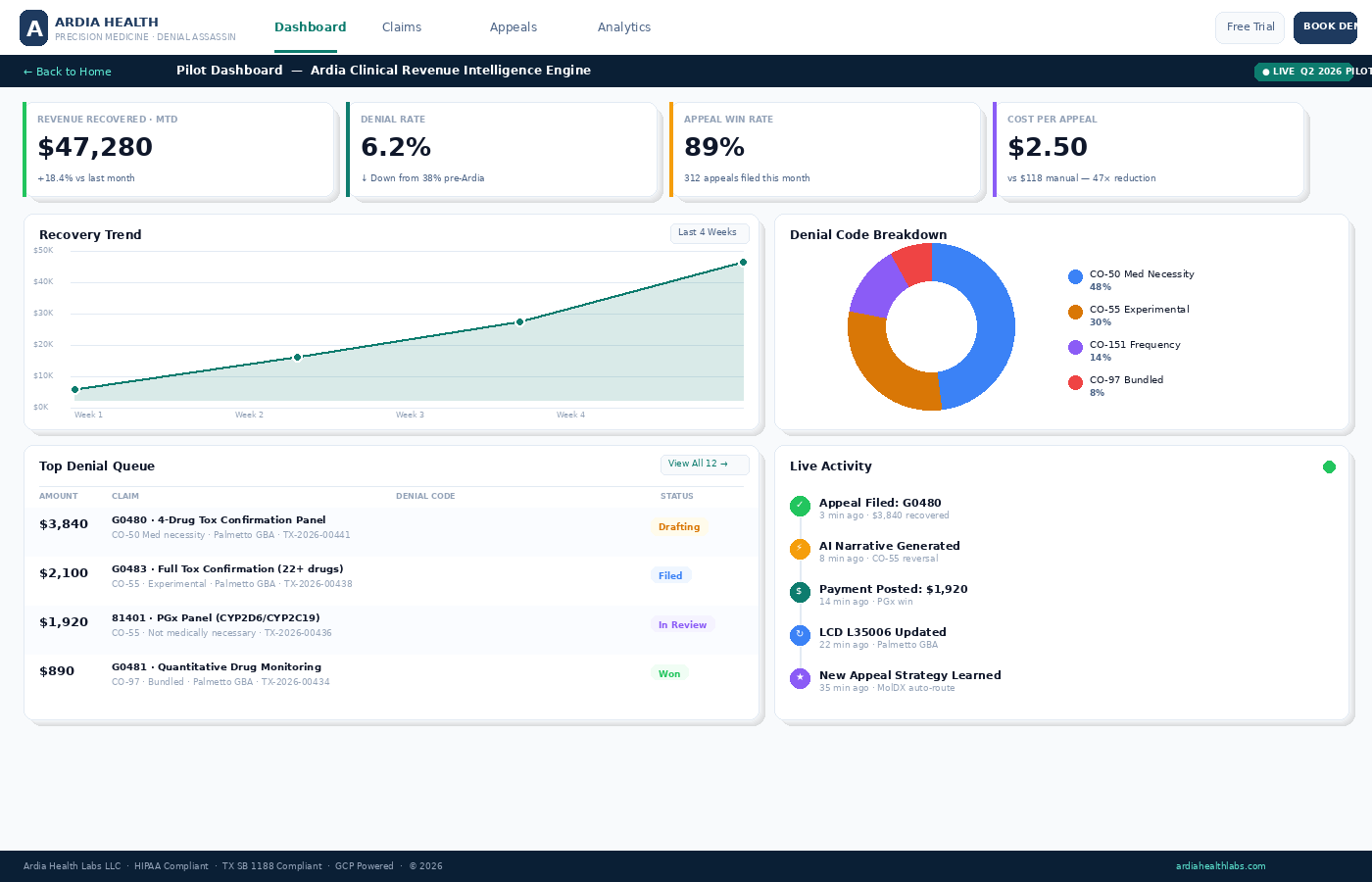Click the Week 4 point on Recovery Trend

pyautogui.click(x=743, y=263)
